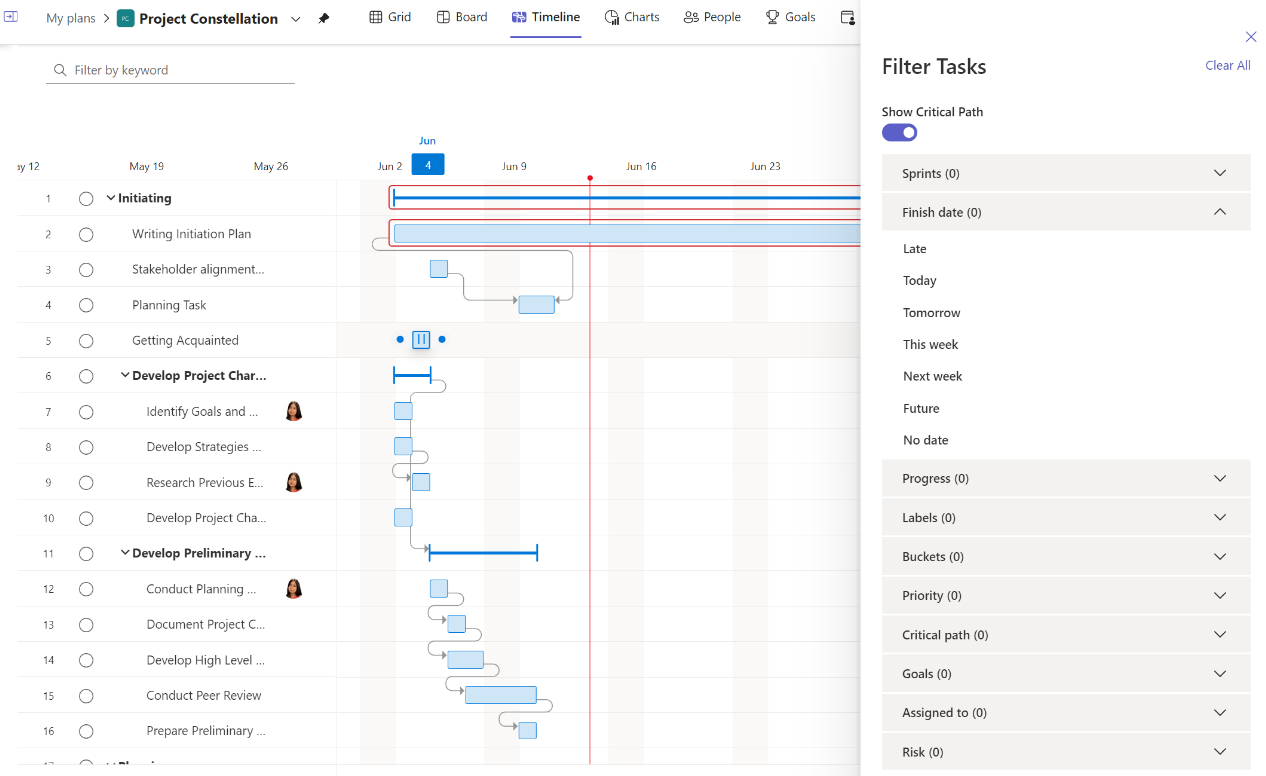Click the Charts icon
The height and width of the screenshot is (776, 1266).
click(x=609, y=17)
